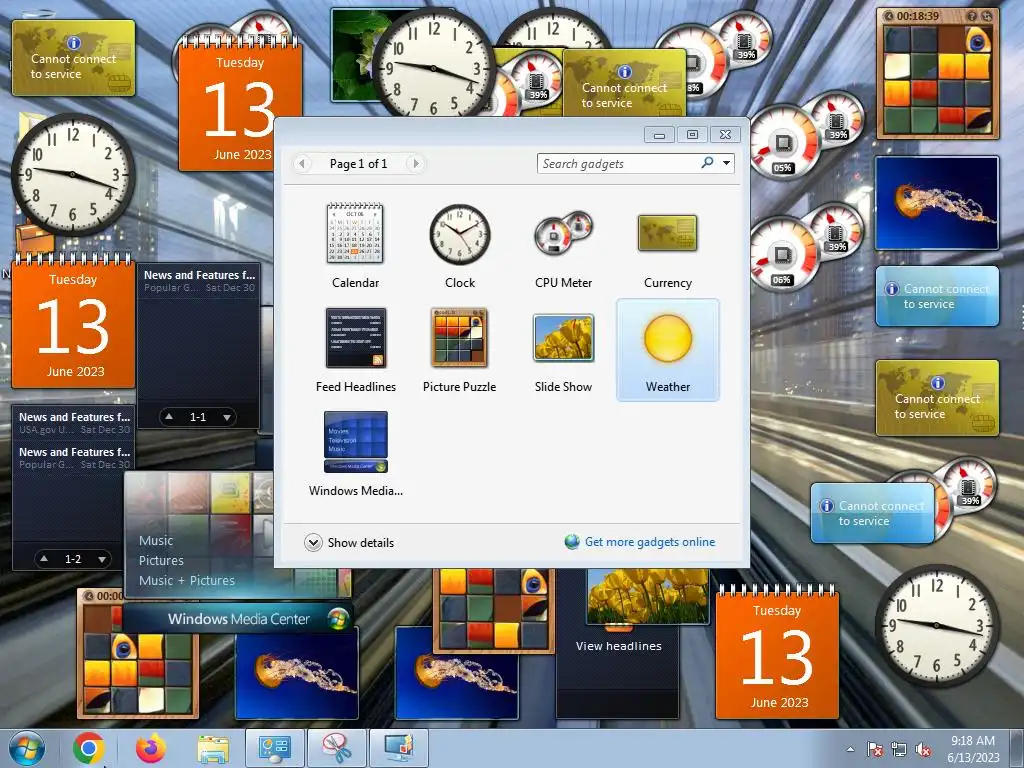Click up arrow next to 1-1 feed pager
Image resolution: width=1024 pixels, height=768 pixels.
tap(169, 416)
